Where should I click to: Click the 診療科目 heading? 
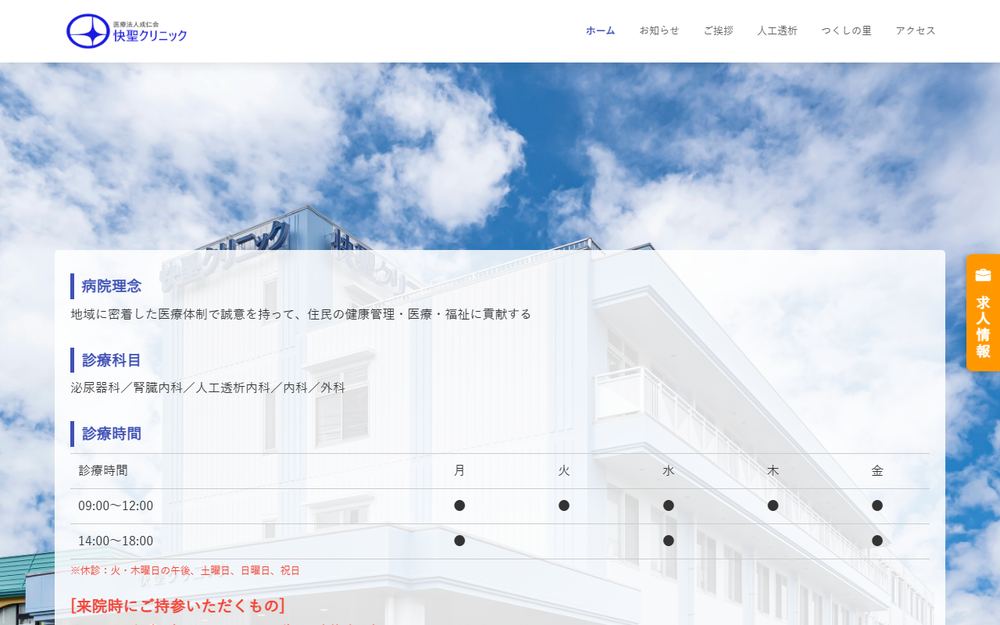112,360
